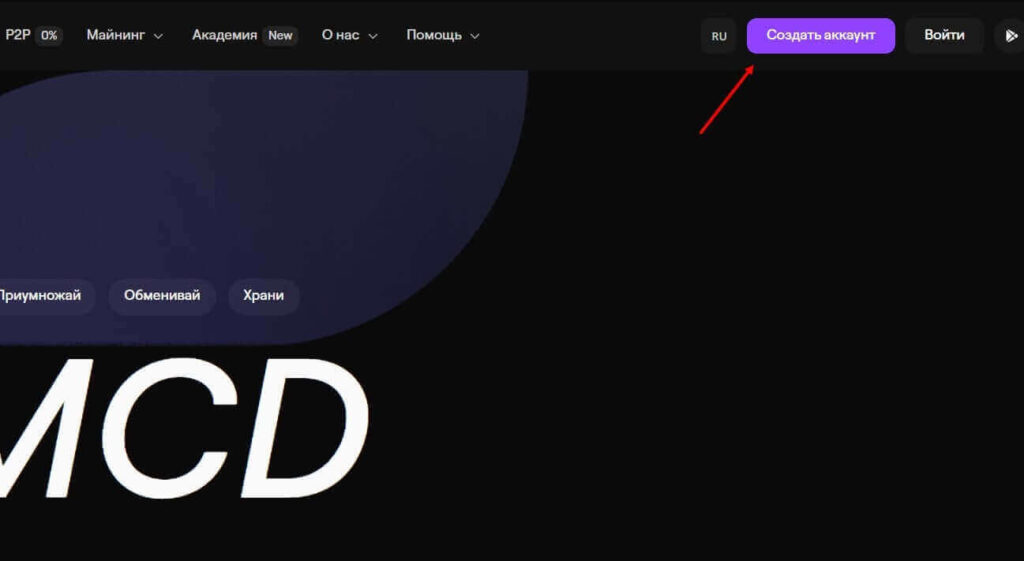Viewport: 1024px width, 561px height.
Task: Click the New badge next to Академия
Action: (280, 35)
